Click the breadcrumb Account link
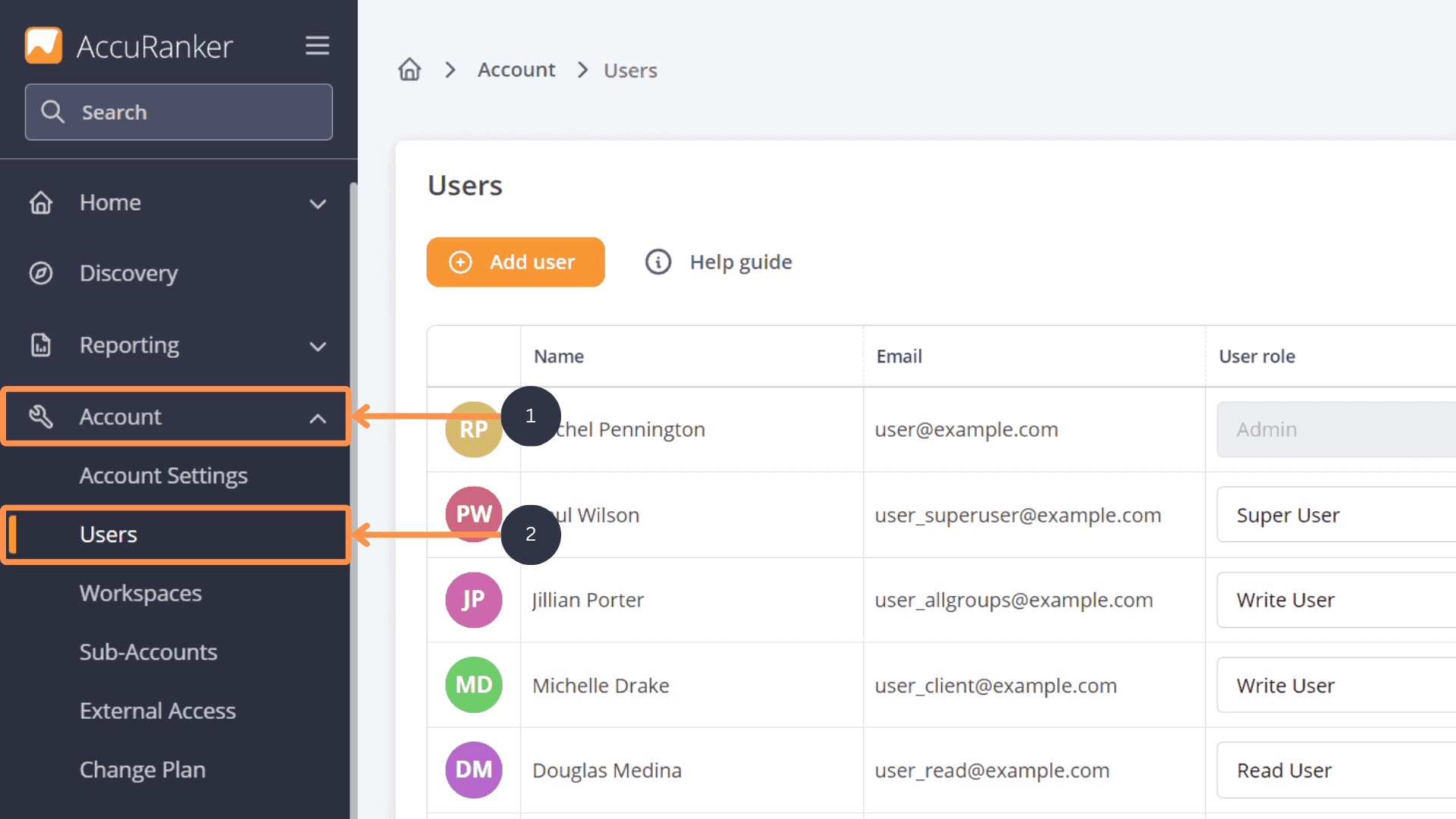Screen dimensions: 1456x819 (515, 70)
